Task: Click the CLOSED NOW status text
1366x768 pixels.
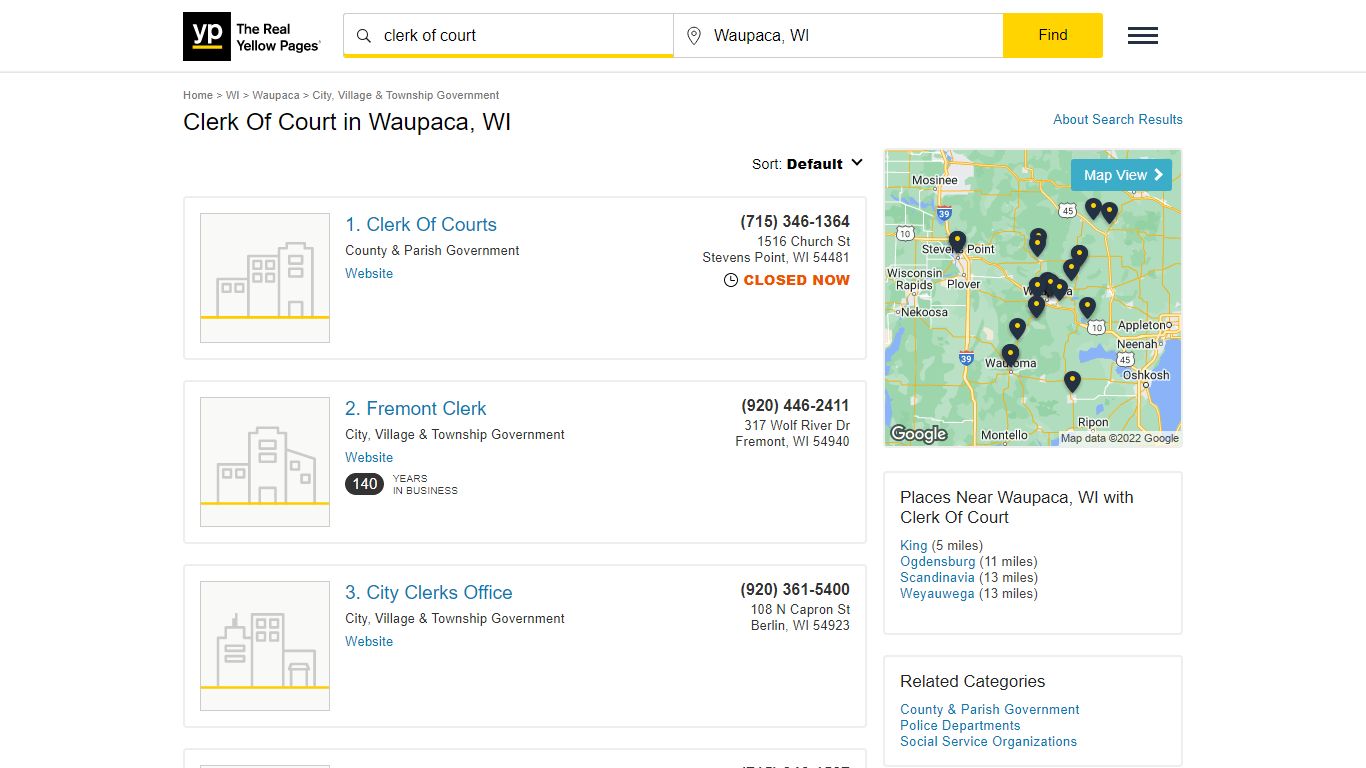Action: coord(797,280)
